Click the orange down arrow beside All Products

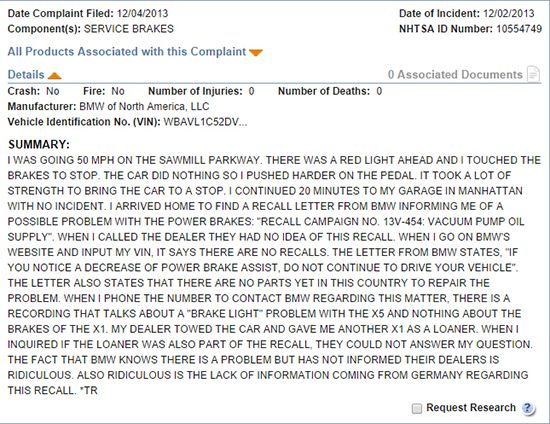point(256,53)
